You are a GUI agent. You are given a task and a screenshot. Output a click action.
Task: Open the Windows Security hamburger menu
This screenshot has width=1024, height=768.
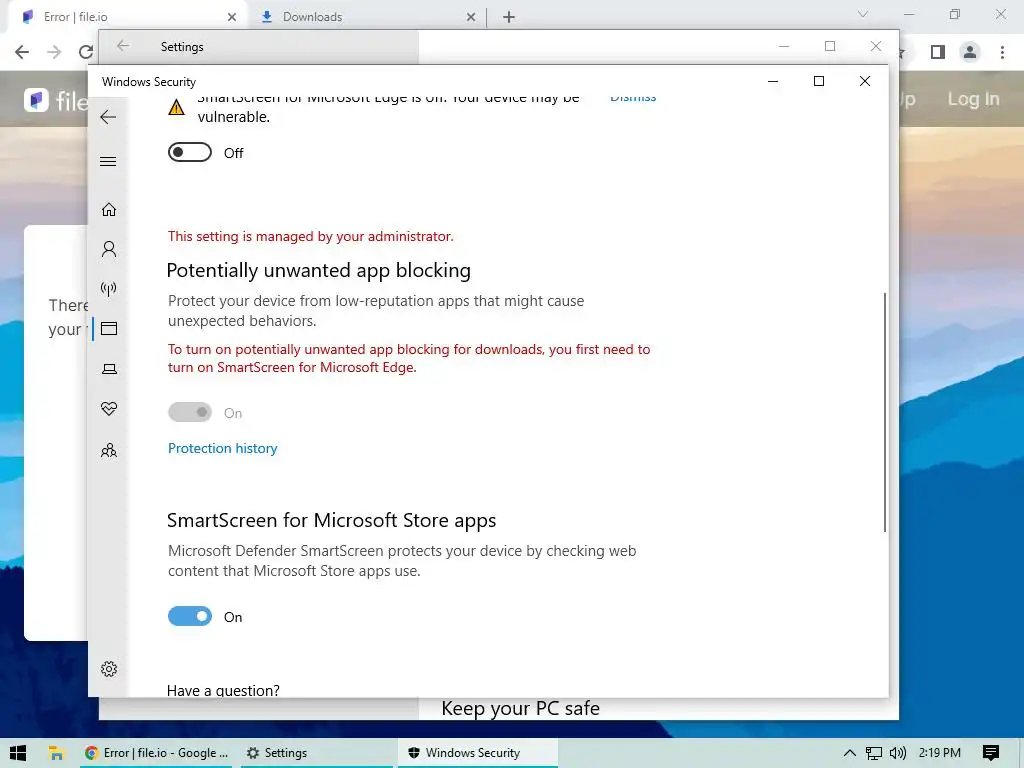(x=108, y=161)
